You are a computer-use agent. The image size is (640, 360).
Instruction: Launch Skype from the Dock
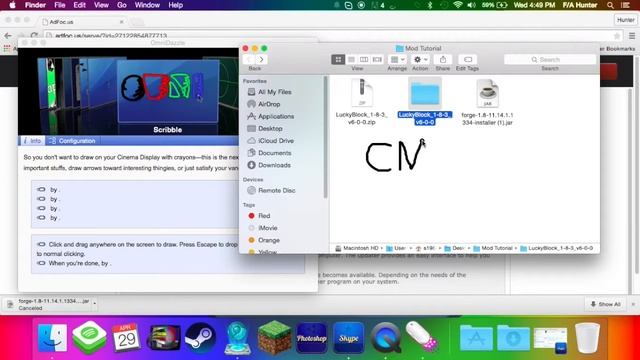(348, 338)
